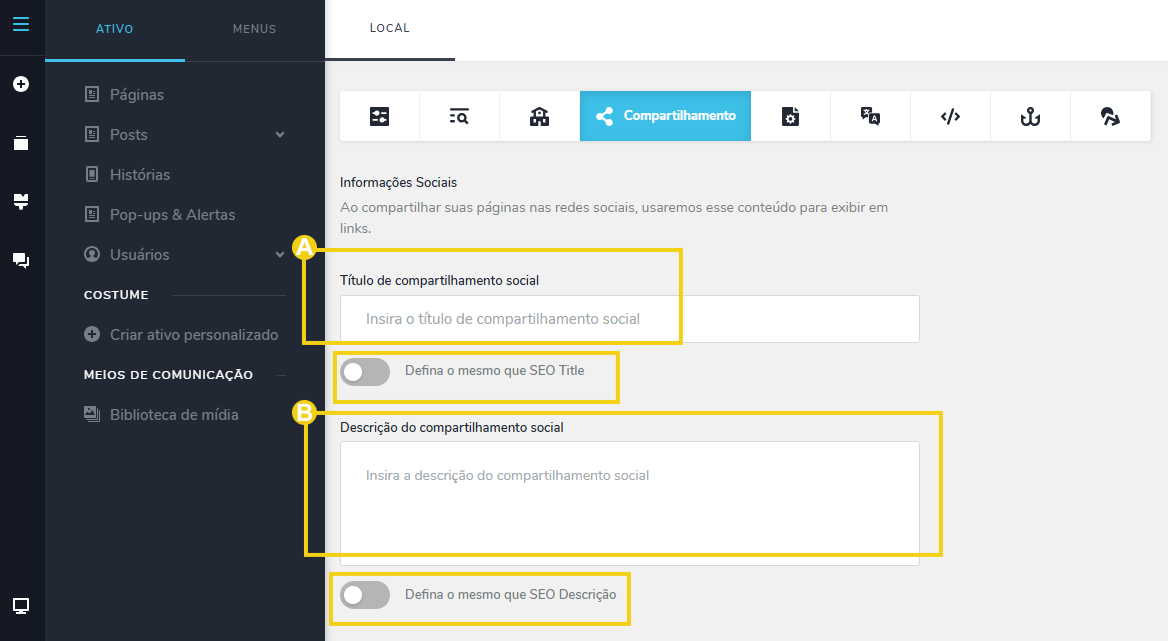Open Páginas in the sidebar
Image resolution: width=1168 pixels, height=641 pixels.
coord(137,95)
